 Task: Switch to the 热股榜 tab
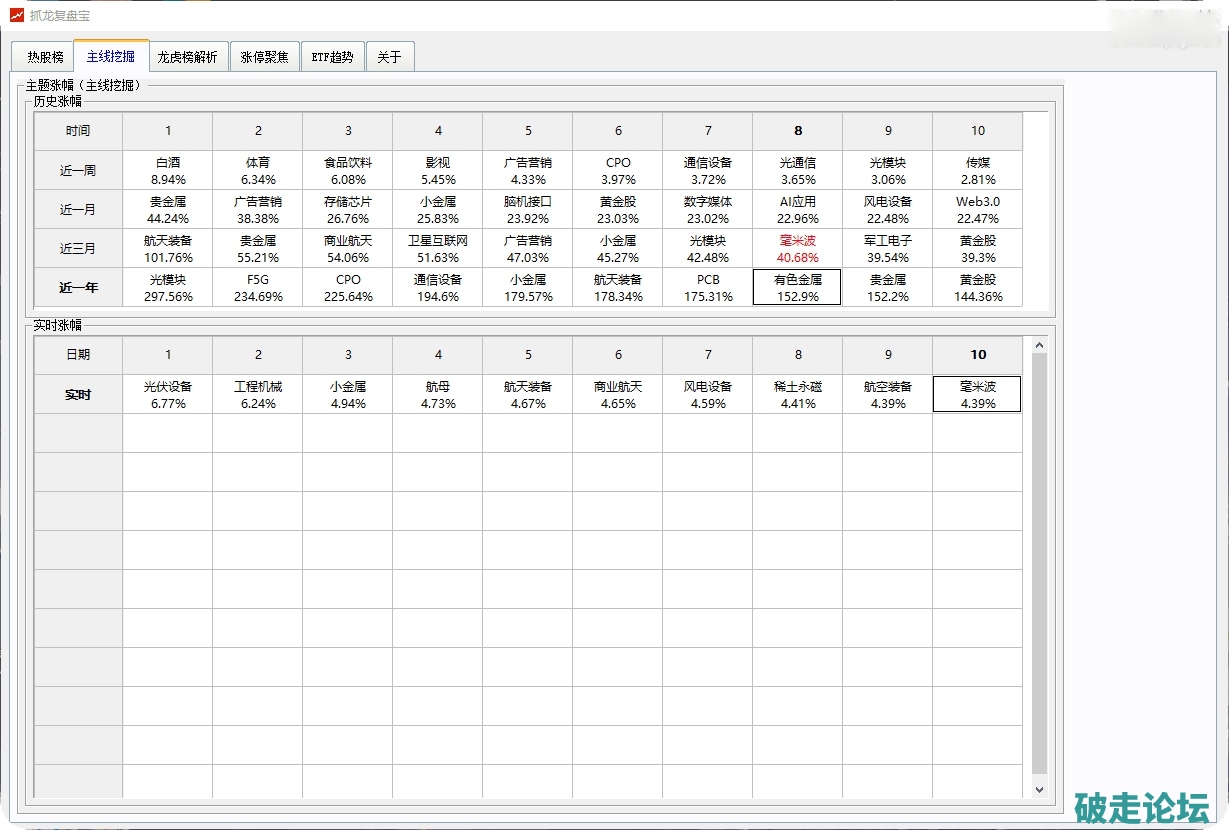point(45,57)
